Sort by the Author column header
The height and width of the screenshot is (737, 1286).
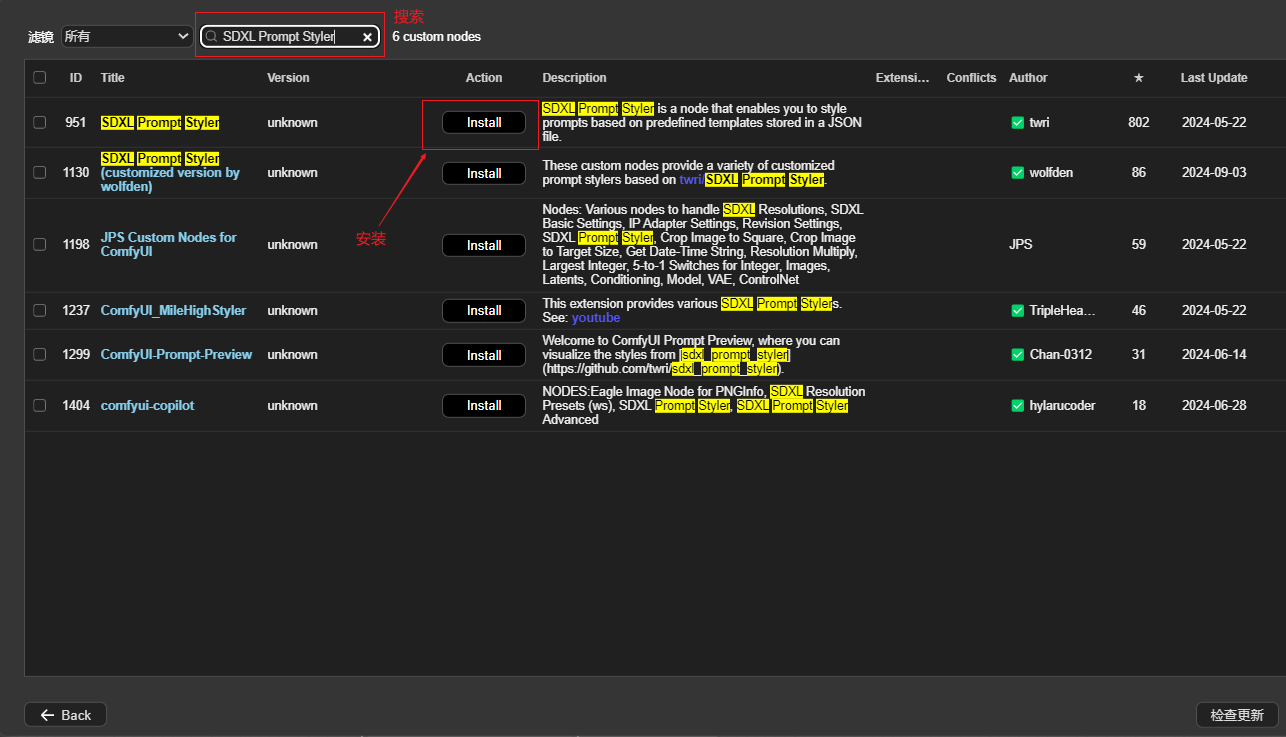[x=1028, y=77]
